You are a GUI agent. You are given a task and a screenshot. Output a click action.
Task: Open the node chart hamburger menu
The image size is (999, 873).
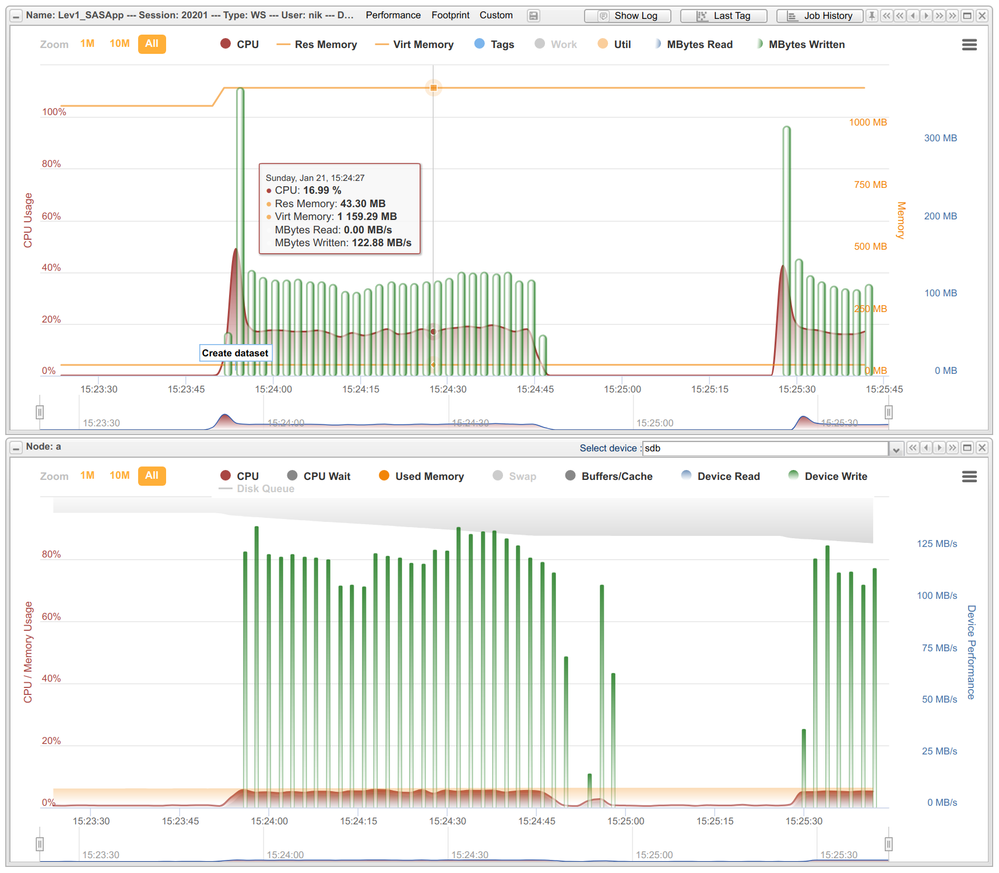969,477
